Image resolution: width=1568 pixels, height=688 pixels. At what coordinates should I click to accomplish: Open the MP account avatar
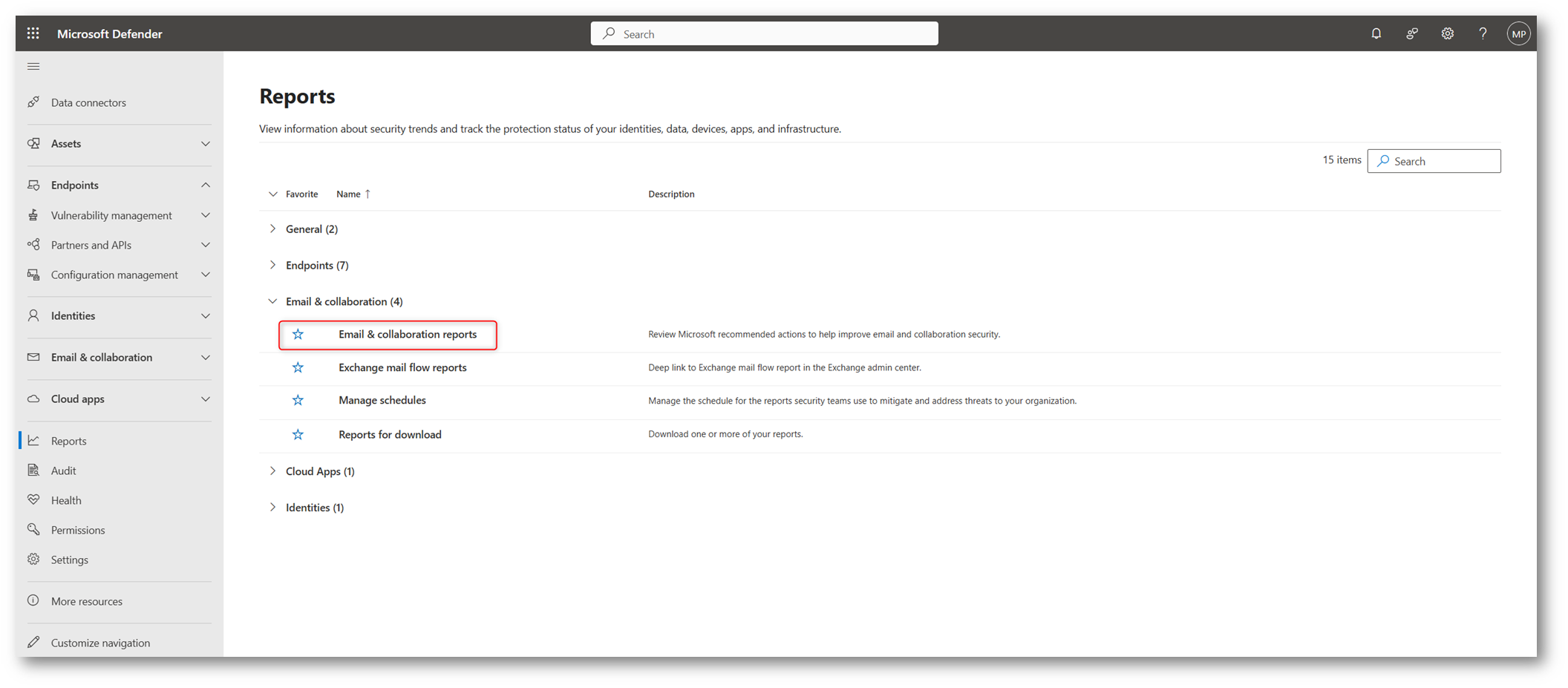click(x=1518, y=33)
